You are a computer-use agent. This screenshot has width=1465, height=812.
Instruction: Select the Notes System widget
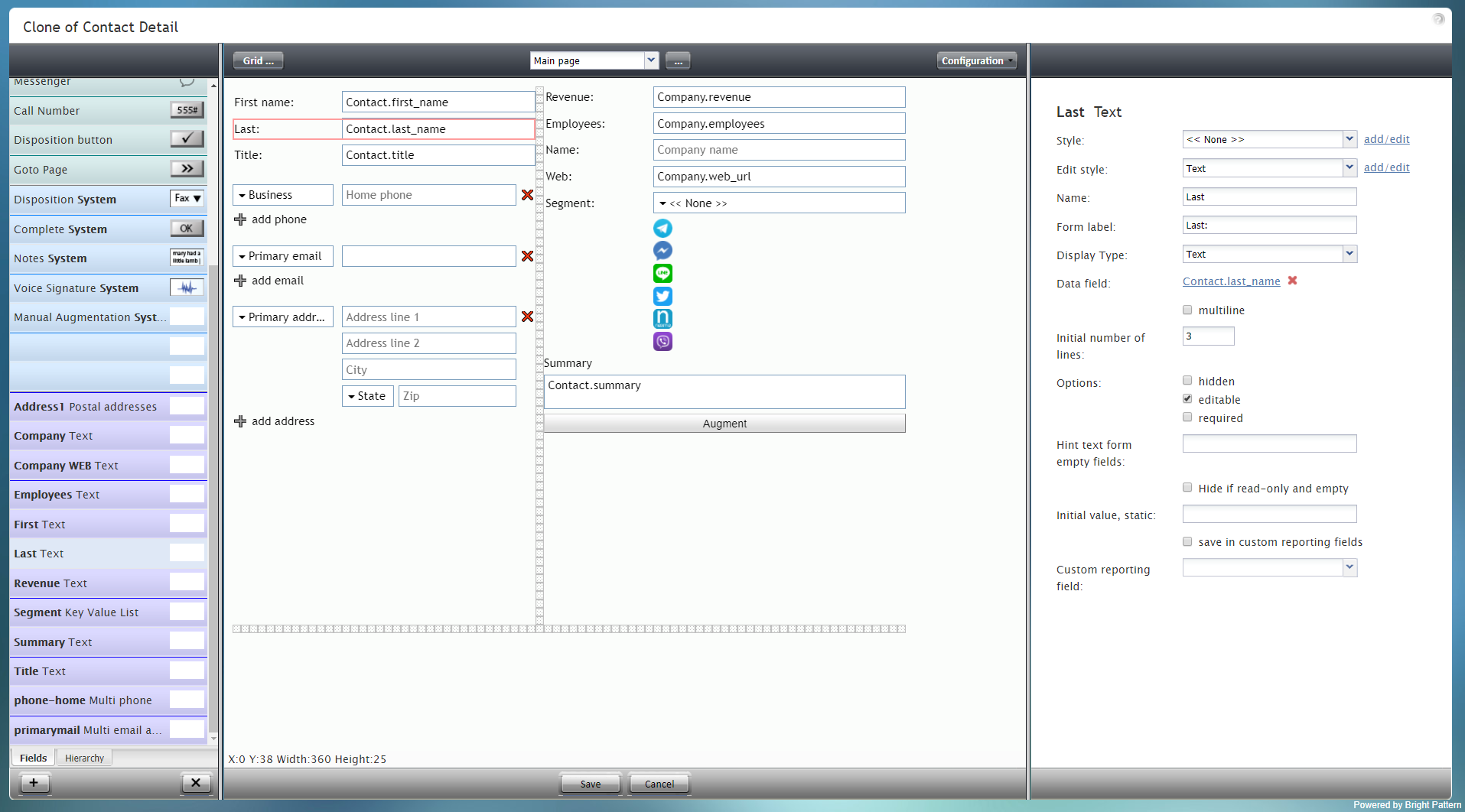pos(187,257)
